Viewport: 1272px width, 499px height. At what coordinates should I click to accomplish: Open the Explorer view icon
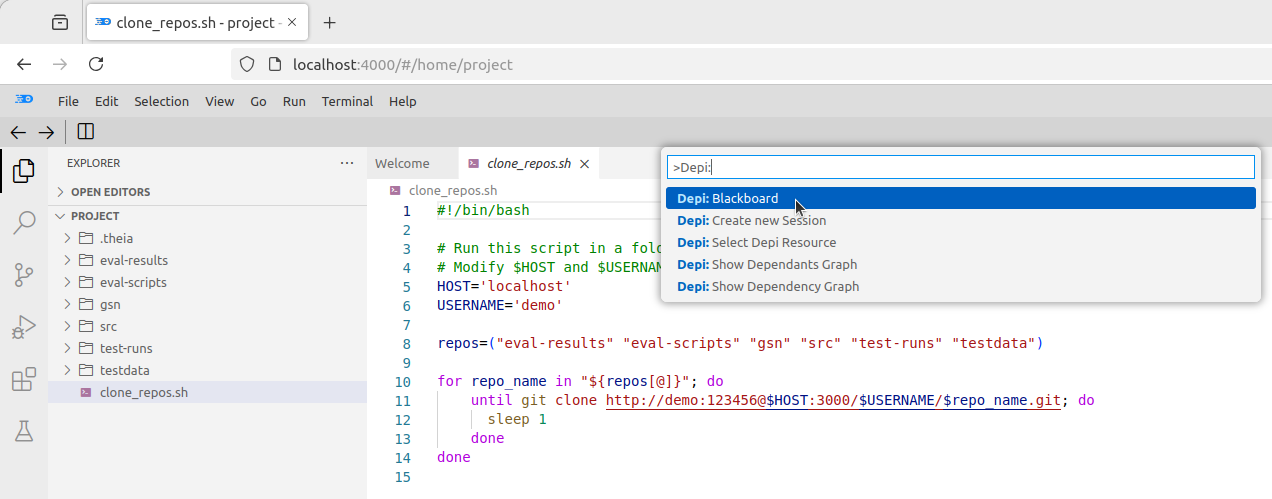(x=23, y=172)
